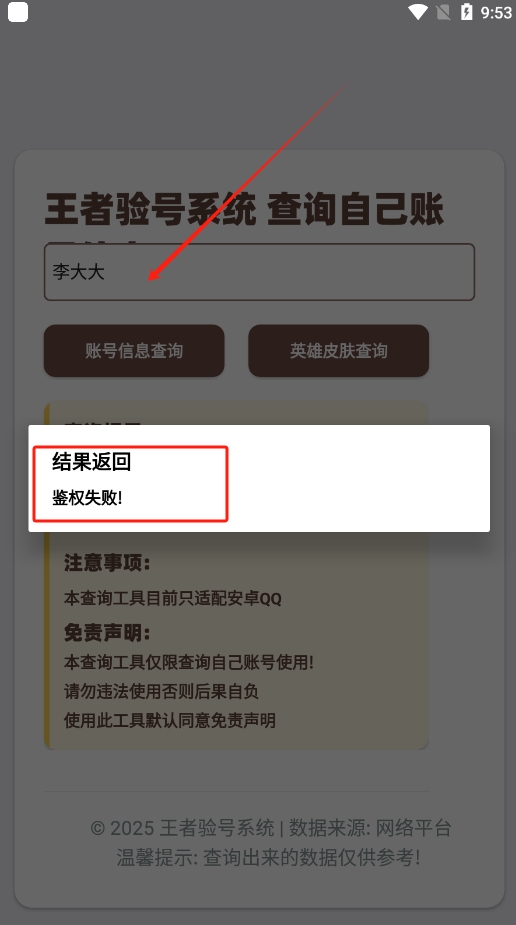Tap the Wi-Fi status icon
516x925 pixels.
click(418, 12)
